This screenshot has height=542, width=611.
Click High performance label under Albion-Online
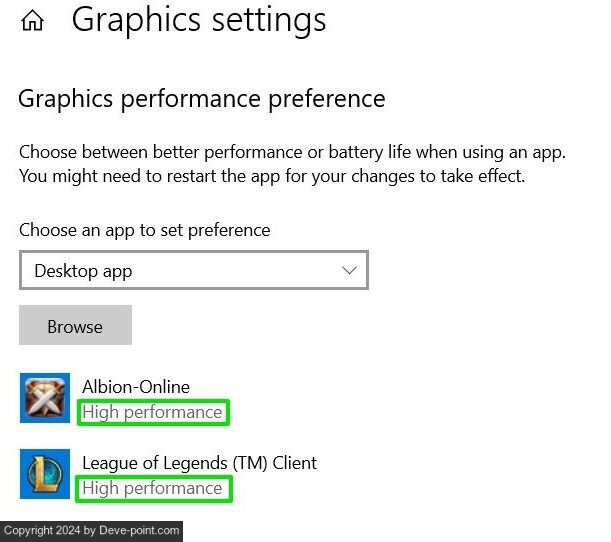(152, 412)
